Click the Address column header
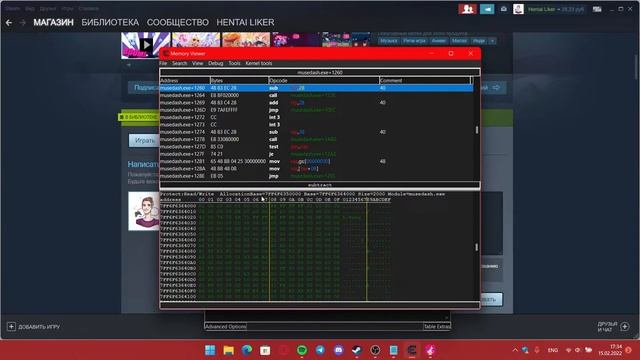Viewport: 640px width, 360px height. [x=185, y=80]
